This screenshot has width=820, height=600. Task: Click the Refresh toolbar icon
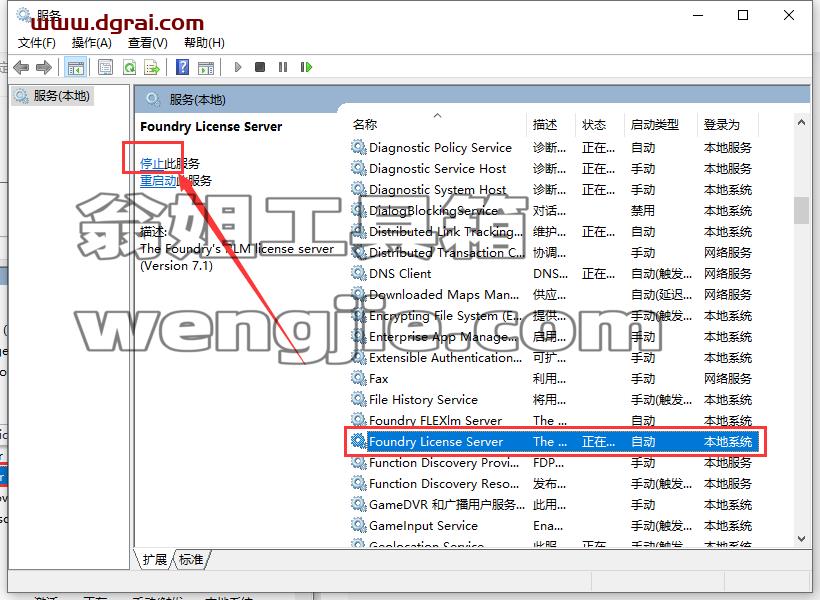click(129, 67)
